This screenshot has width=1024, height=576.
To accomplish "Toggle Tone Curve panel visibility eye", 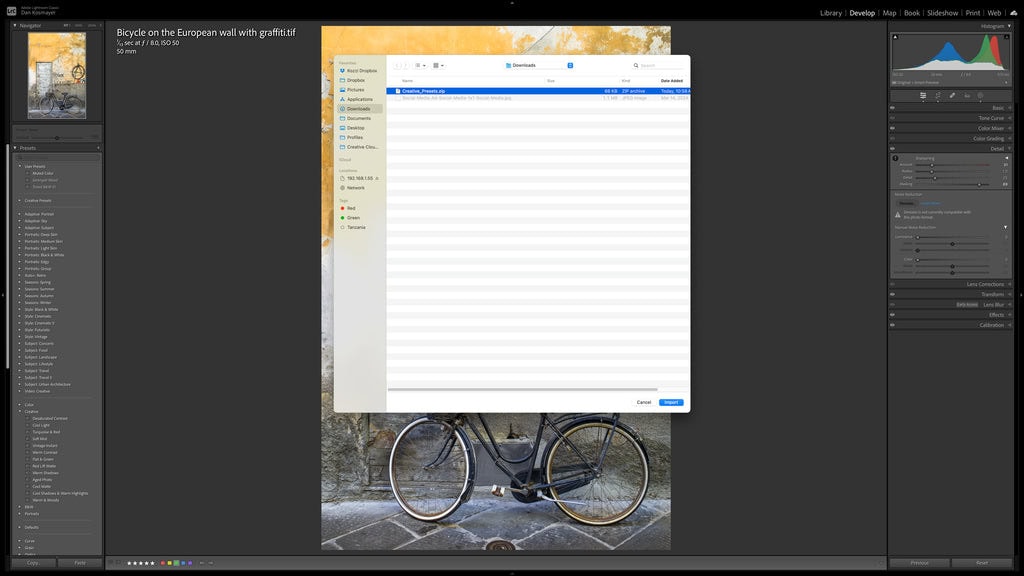I will click(893, 118).
